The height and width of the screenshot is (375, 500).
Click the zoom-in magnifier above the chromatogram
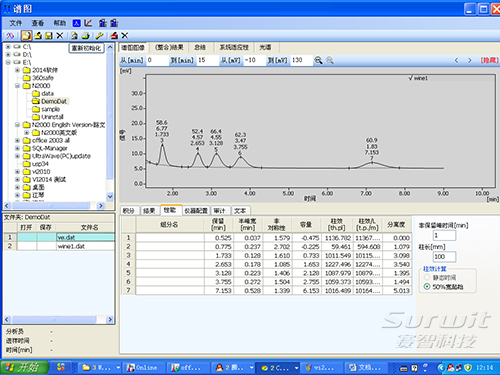pyautogui.click(x=318, y=60)
